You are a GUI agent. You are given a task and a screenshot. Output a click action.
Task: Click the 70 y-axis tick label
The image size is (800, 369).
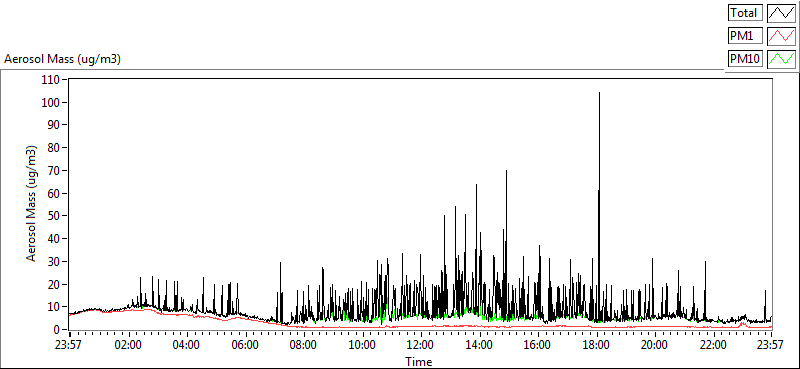click(x=55, y=170)
